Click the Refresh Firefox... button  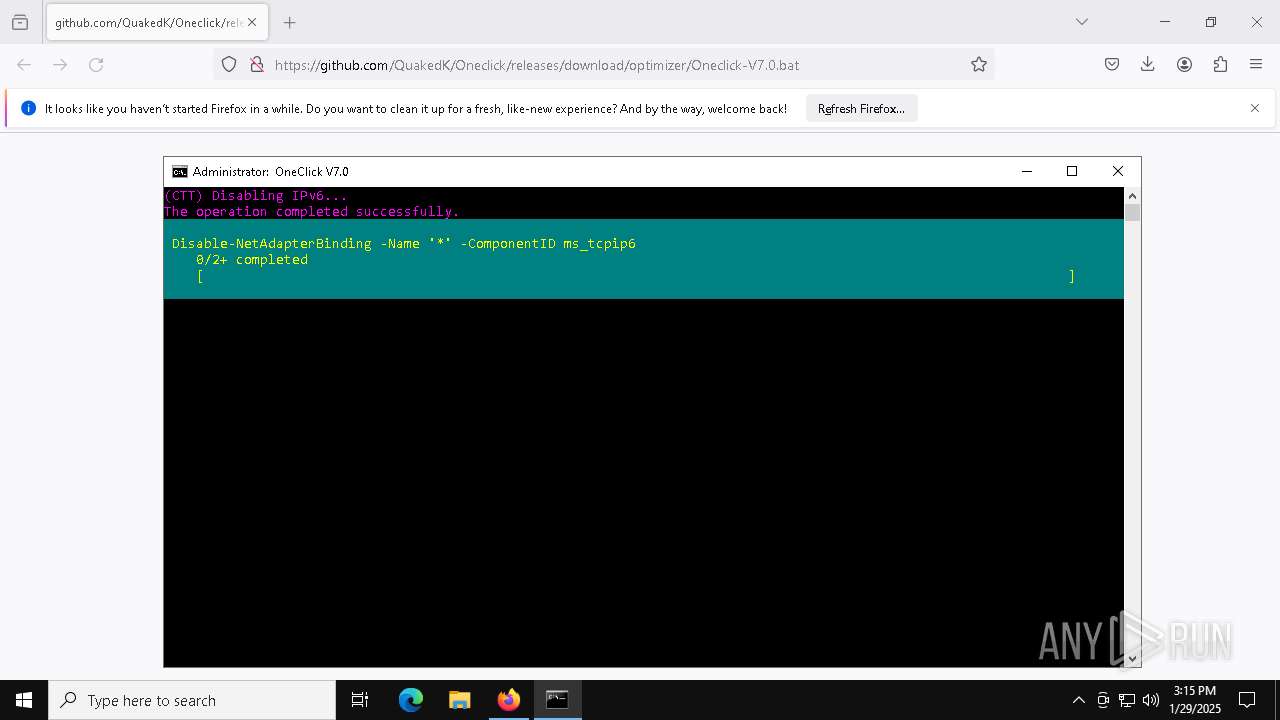861,109
